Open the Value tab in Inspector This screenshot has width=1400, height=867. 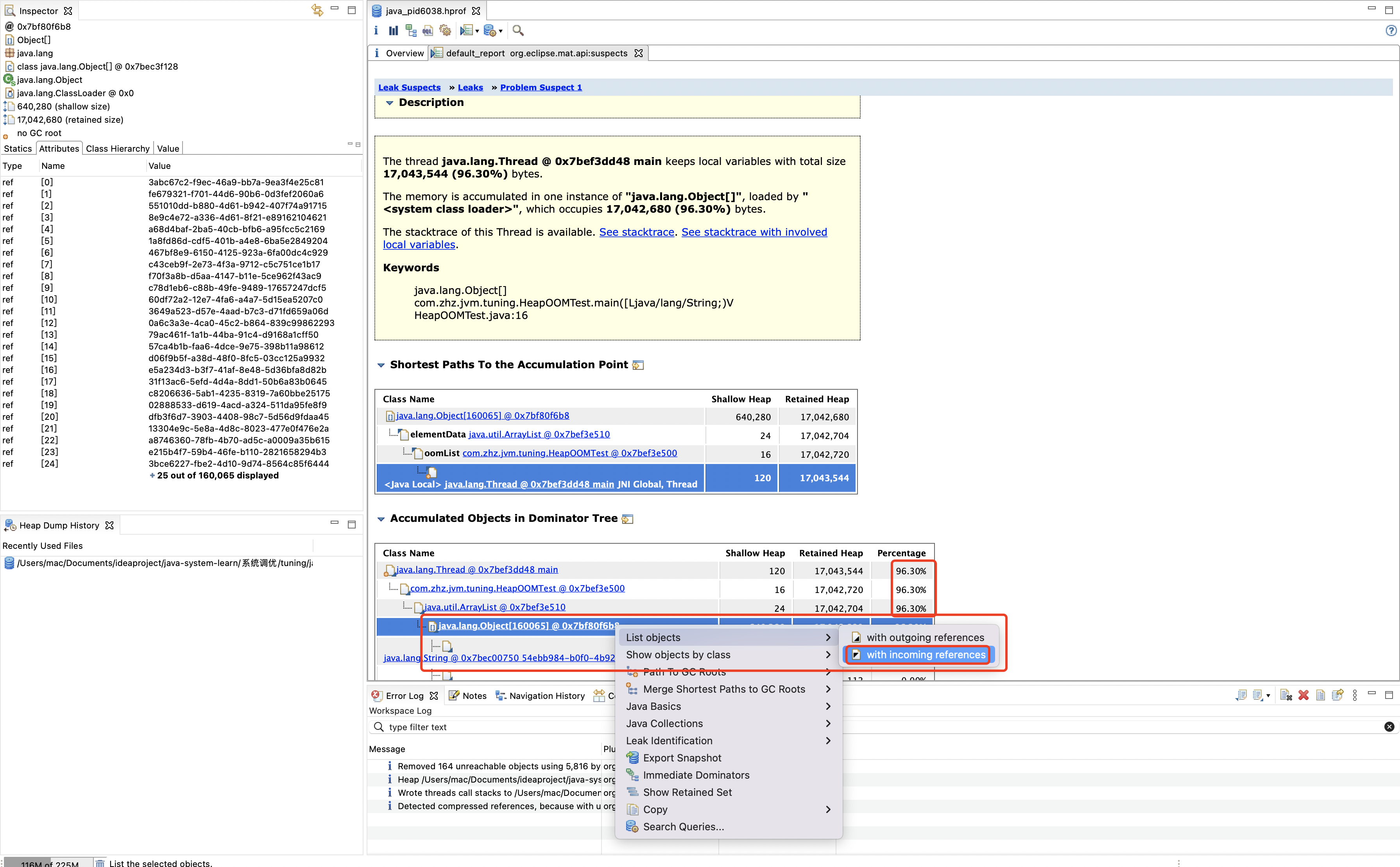click(x=168, y=149)
